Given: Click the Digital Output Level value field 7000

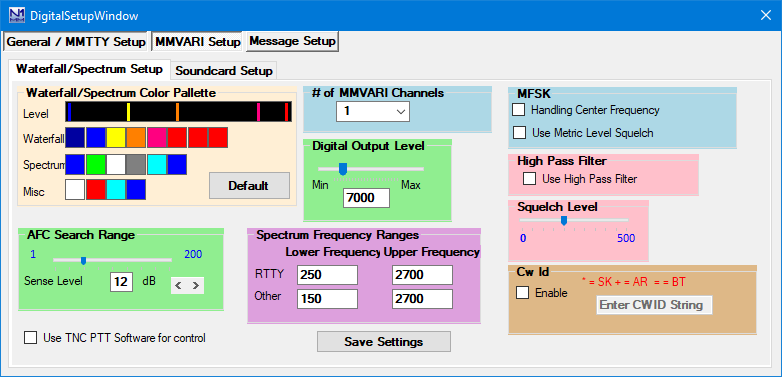Looking at the screenshot, I should pyautogui.click(x=367, y=198).
